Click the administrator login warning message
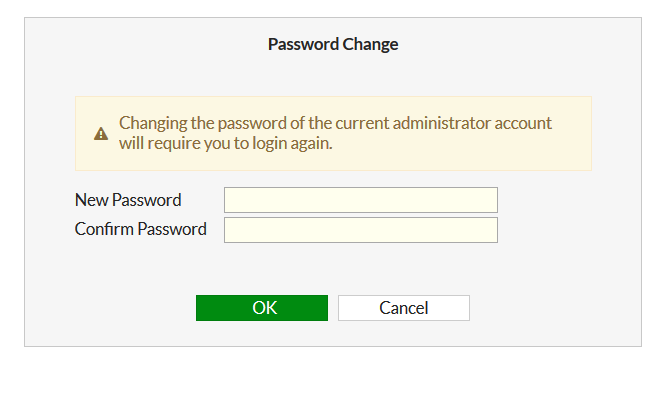The image size is (668, 408). (x=335, y=133)
